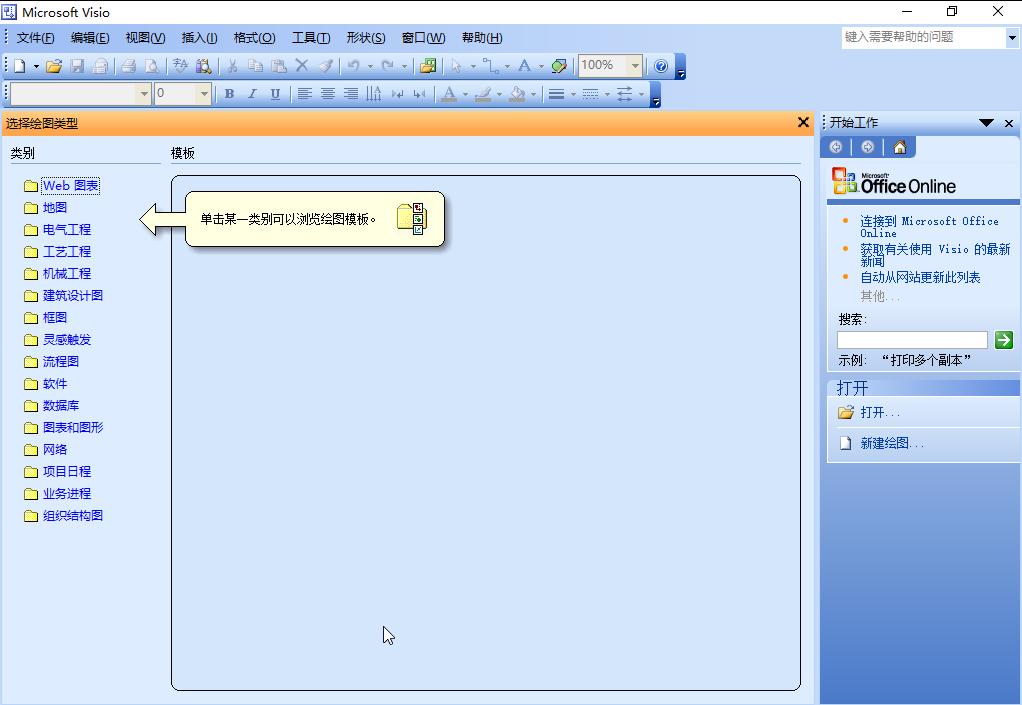
Task: Open the task pane title dropdown arrow
Action: pyautogui.click(x=986, y=122)
